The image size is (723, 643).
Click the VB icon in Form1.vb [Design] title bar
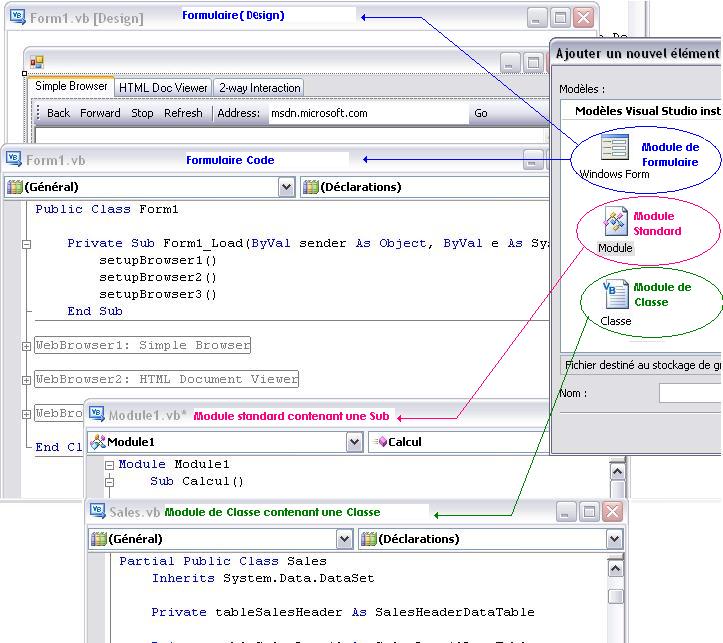point(16,17)
